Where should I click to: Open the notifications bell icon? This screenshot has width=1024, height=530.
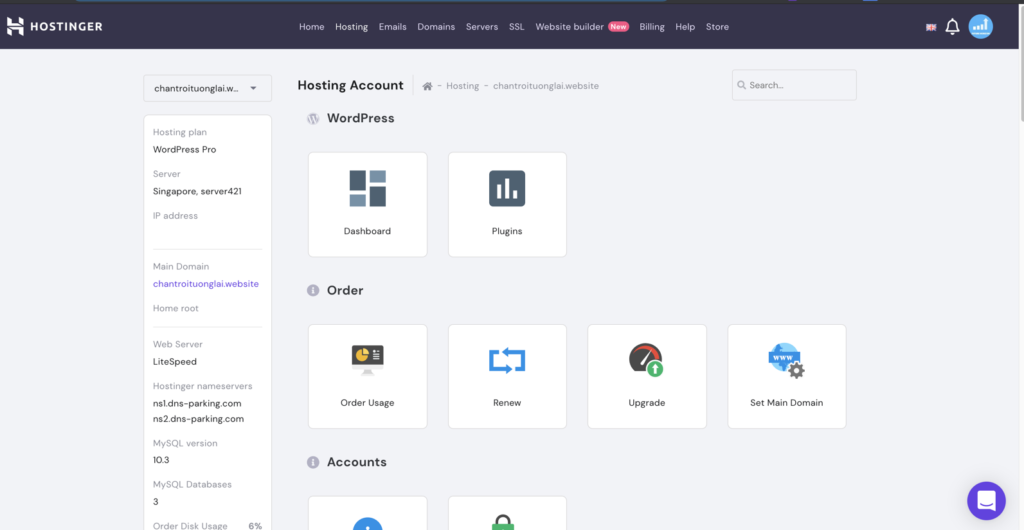[952, 27]
